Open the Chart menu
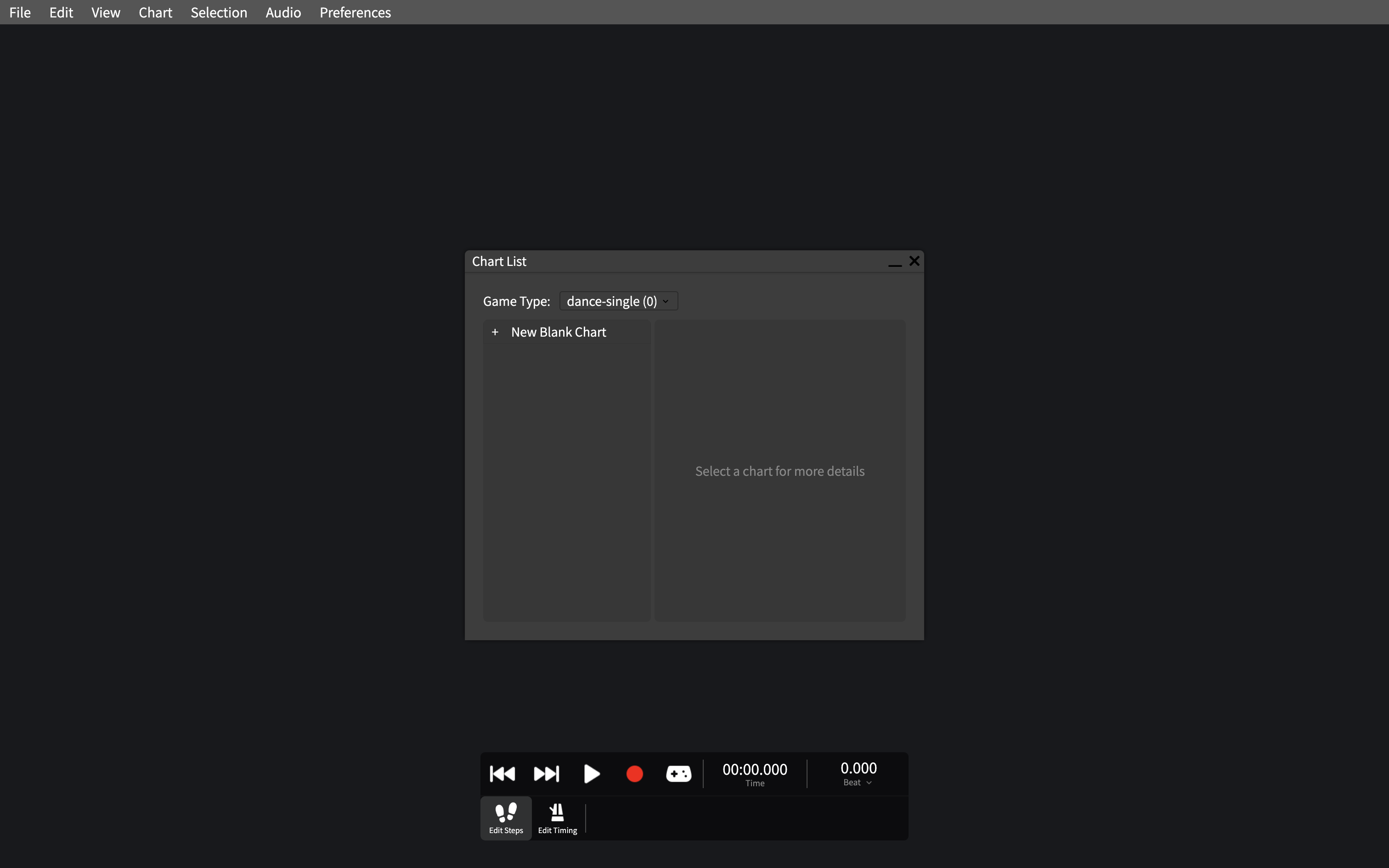Image resolution: width=1389 pixels, height=868 pixels. (155, 12)
